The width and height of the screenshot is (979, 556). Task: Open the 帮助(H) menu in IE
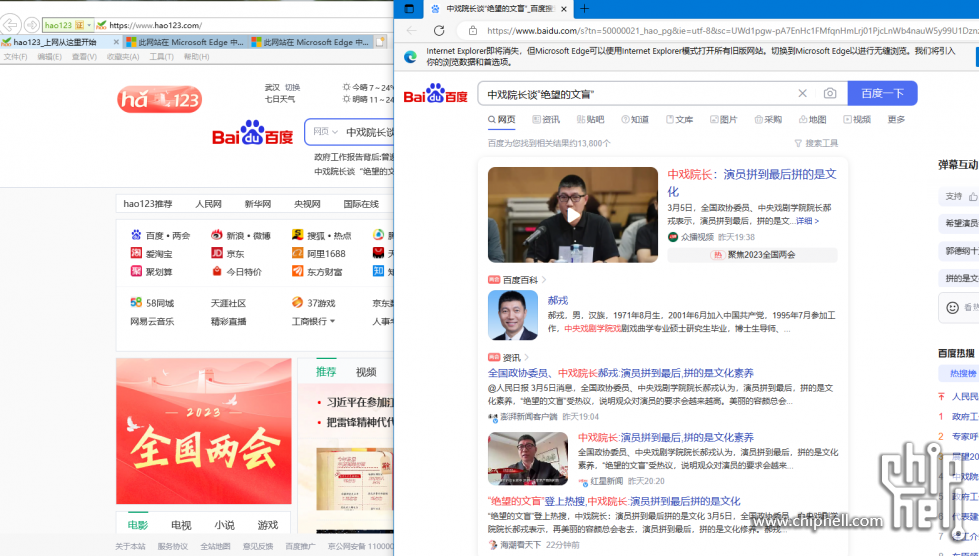coord(196,57)
